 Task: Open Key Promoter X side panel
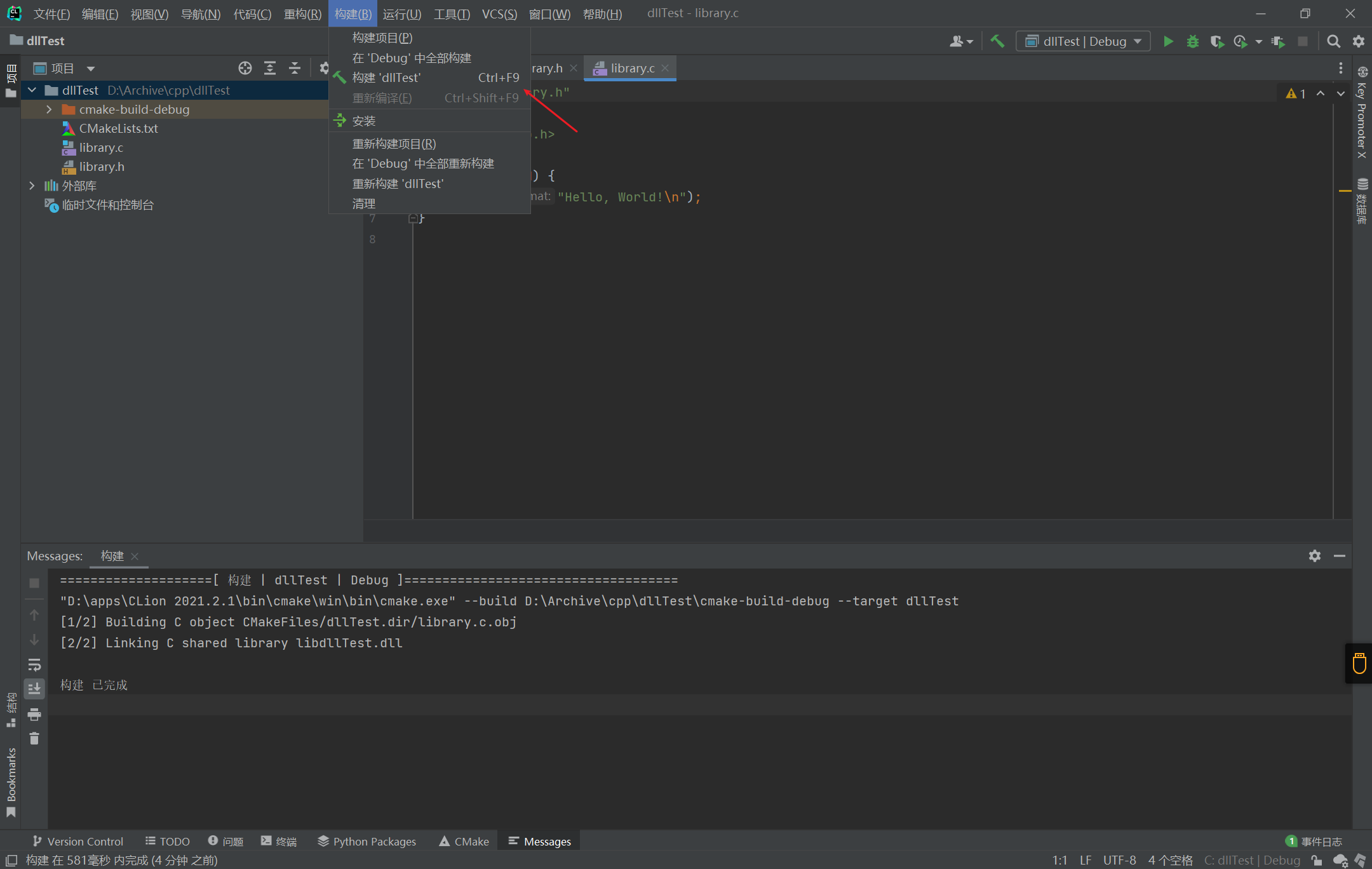[x=1362, y=113]
